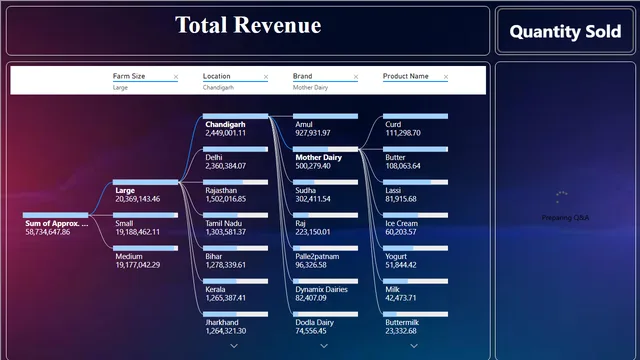Click the Quantity Sold card title

[x=565, y=31]
